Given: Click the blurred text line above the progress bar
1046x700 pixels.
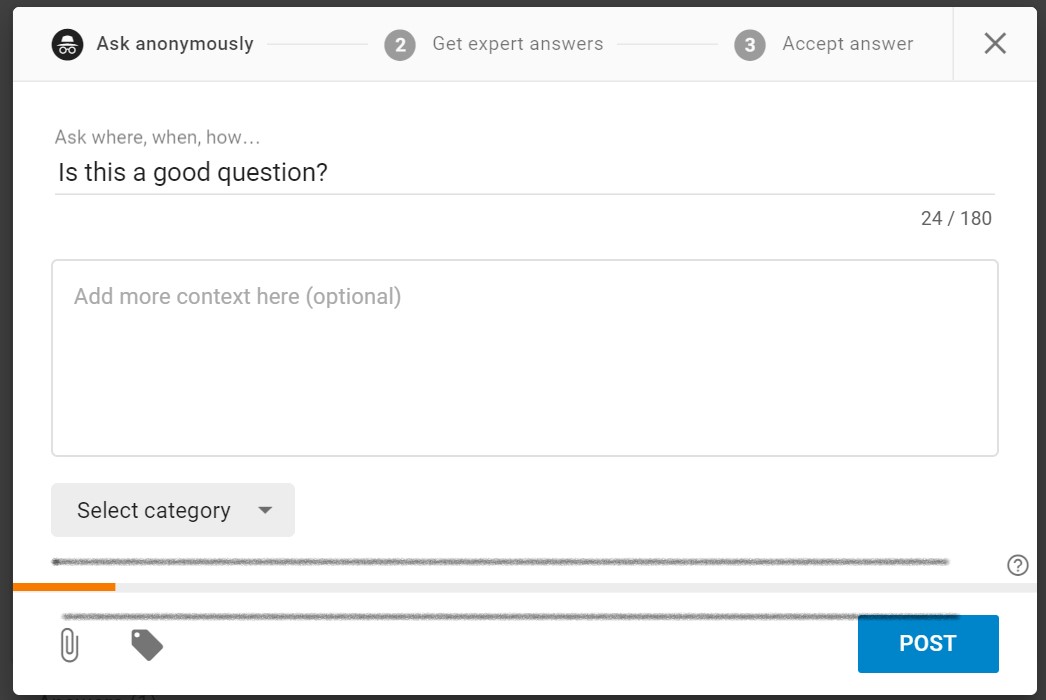Looking at the screenshot, I should (x=500, y=562).
